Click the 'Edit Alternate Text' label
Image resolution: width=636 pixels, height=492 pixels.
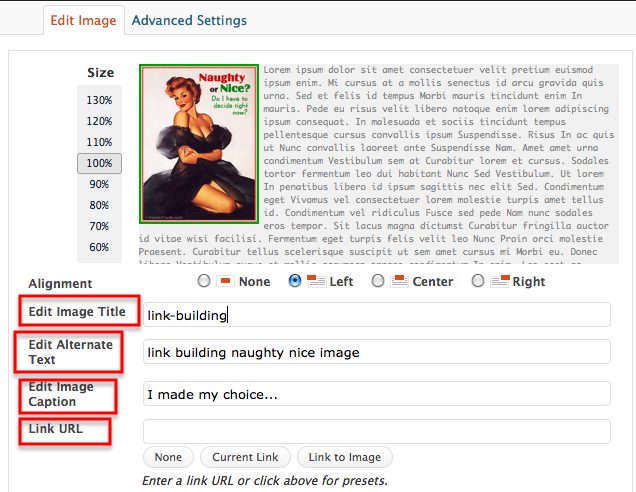pos(71,352)
